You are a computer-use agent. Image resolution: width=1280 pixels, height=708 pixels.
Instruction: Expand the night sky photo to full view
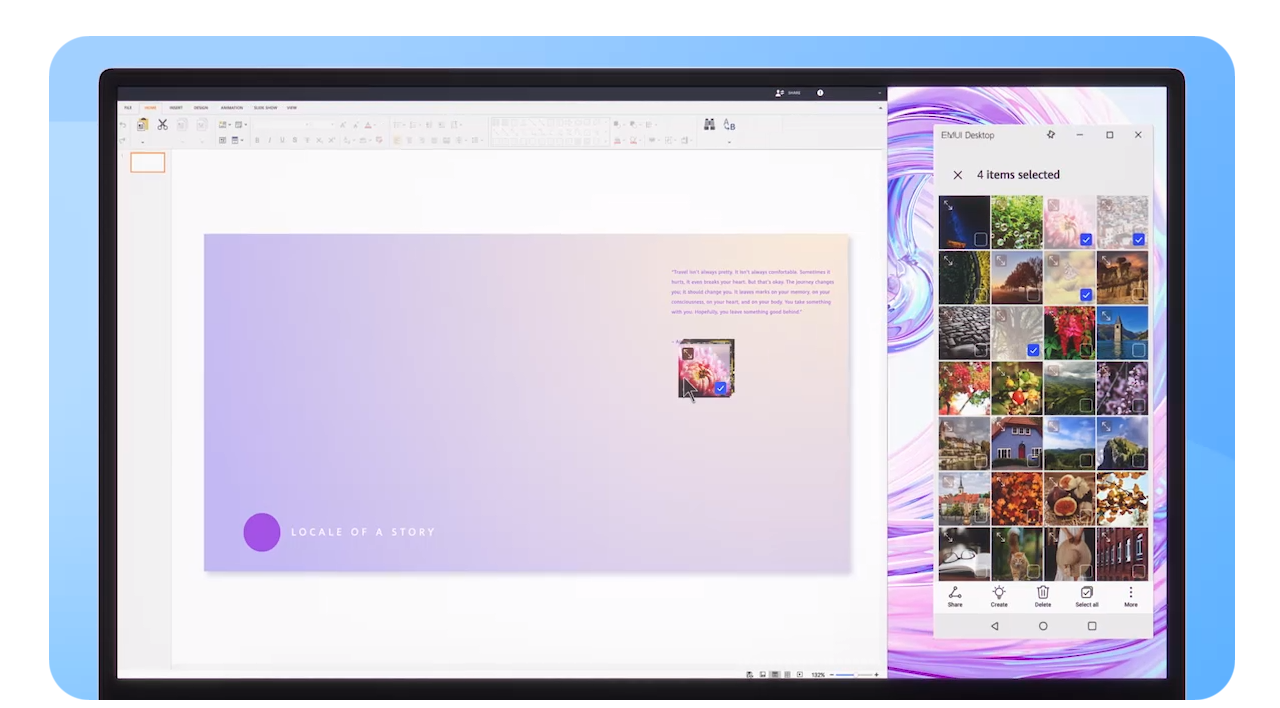coord(948,205)
